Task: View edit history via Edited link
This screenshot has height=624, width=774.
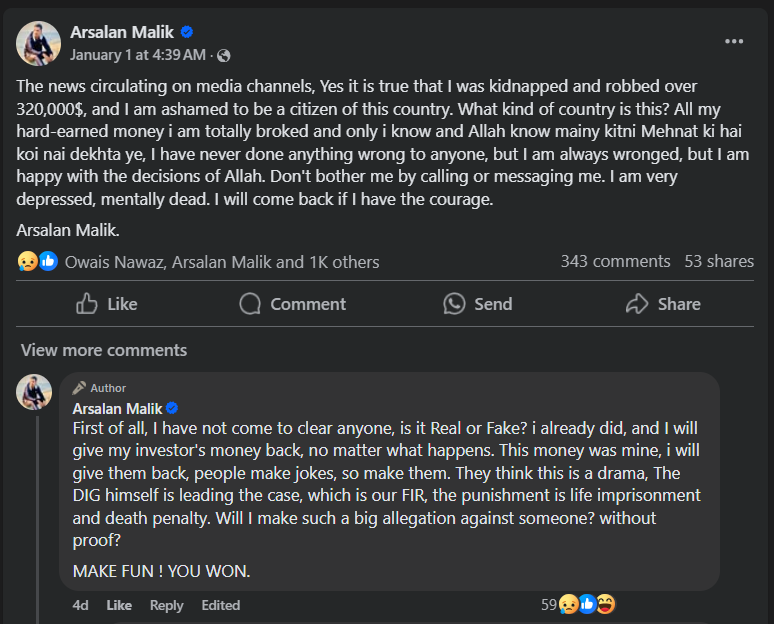Action: 220,605
